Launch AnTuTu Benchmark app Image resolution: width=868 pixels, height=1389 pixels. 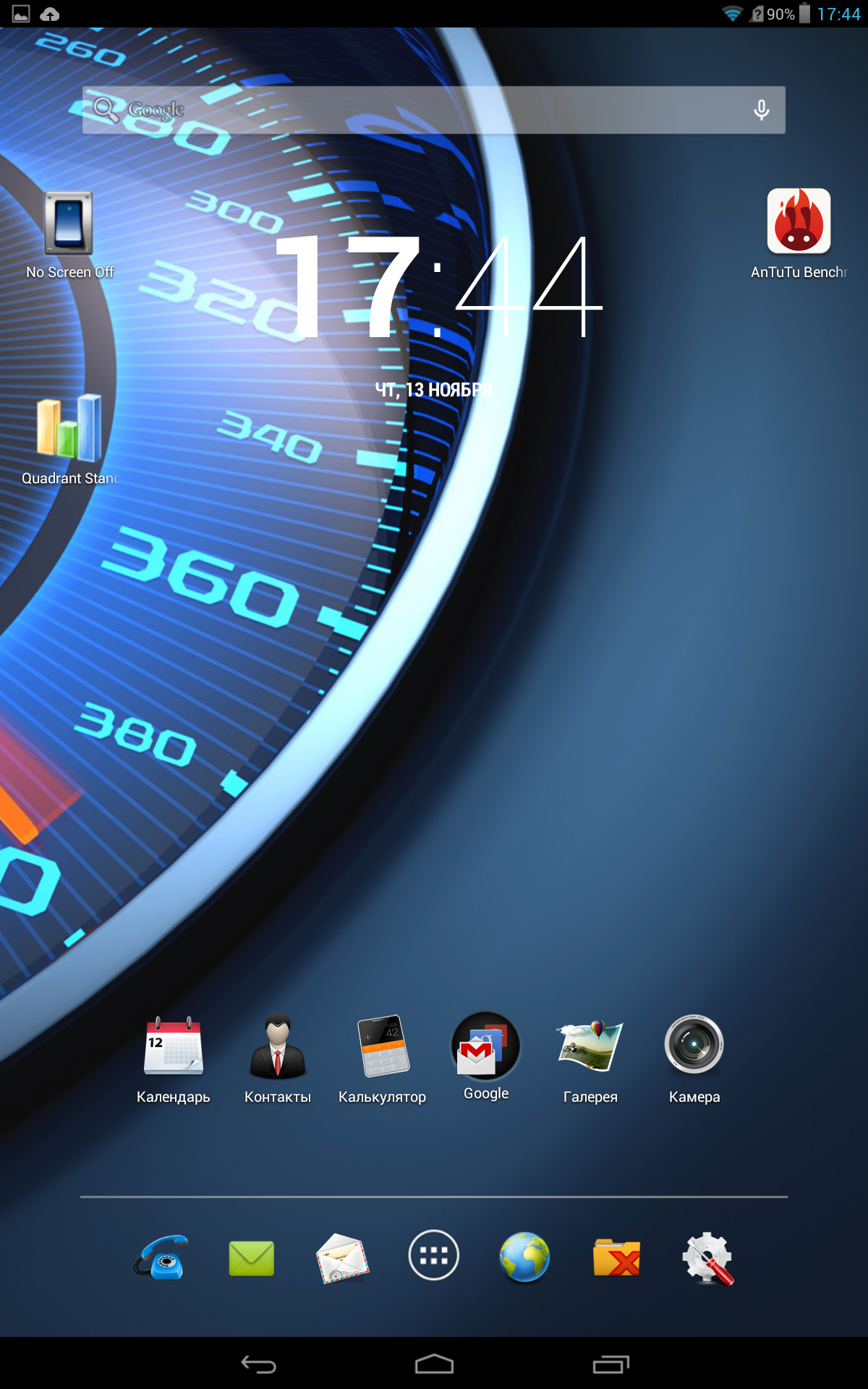click(799, 223)
